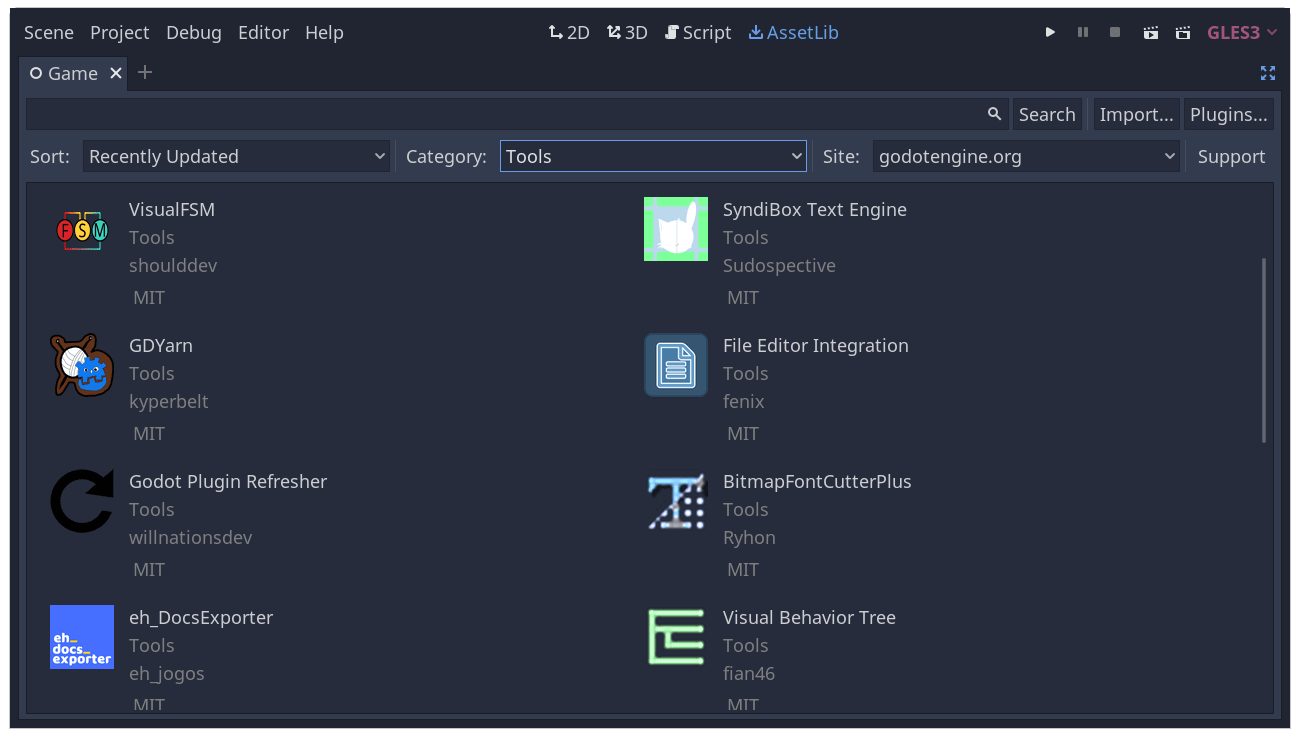Click the expand-to-fullscreen icon above the panel
Screen dimensions: 1300x738
1268,72
